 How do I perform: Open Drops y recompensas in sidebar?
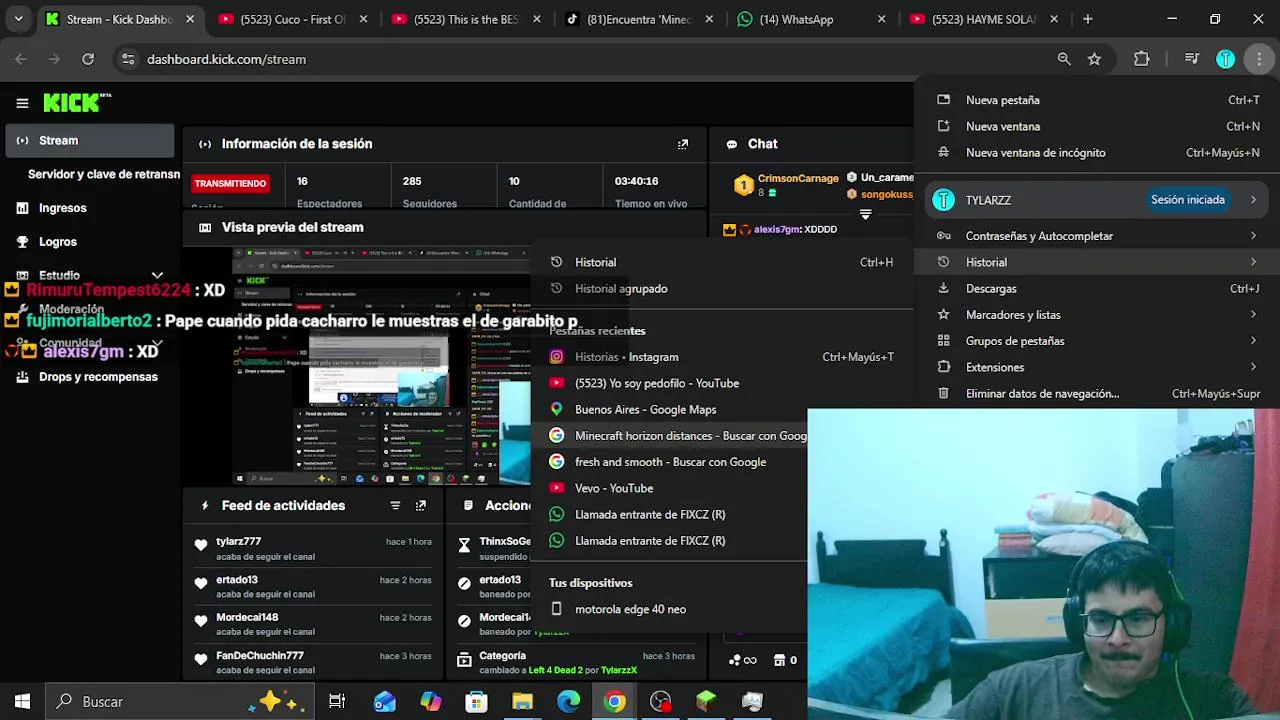pyautogui.click(x=90, y=377)
